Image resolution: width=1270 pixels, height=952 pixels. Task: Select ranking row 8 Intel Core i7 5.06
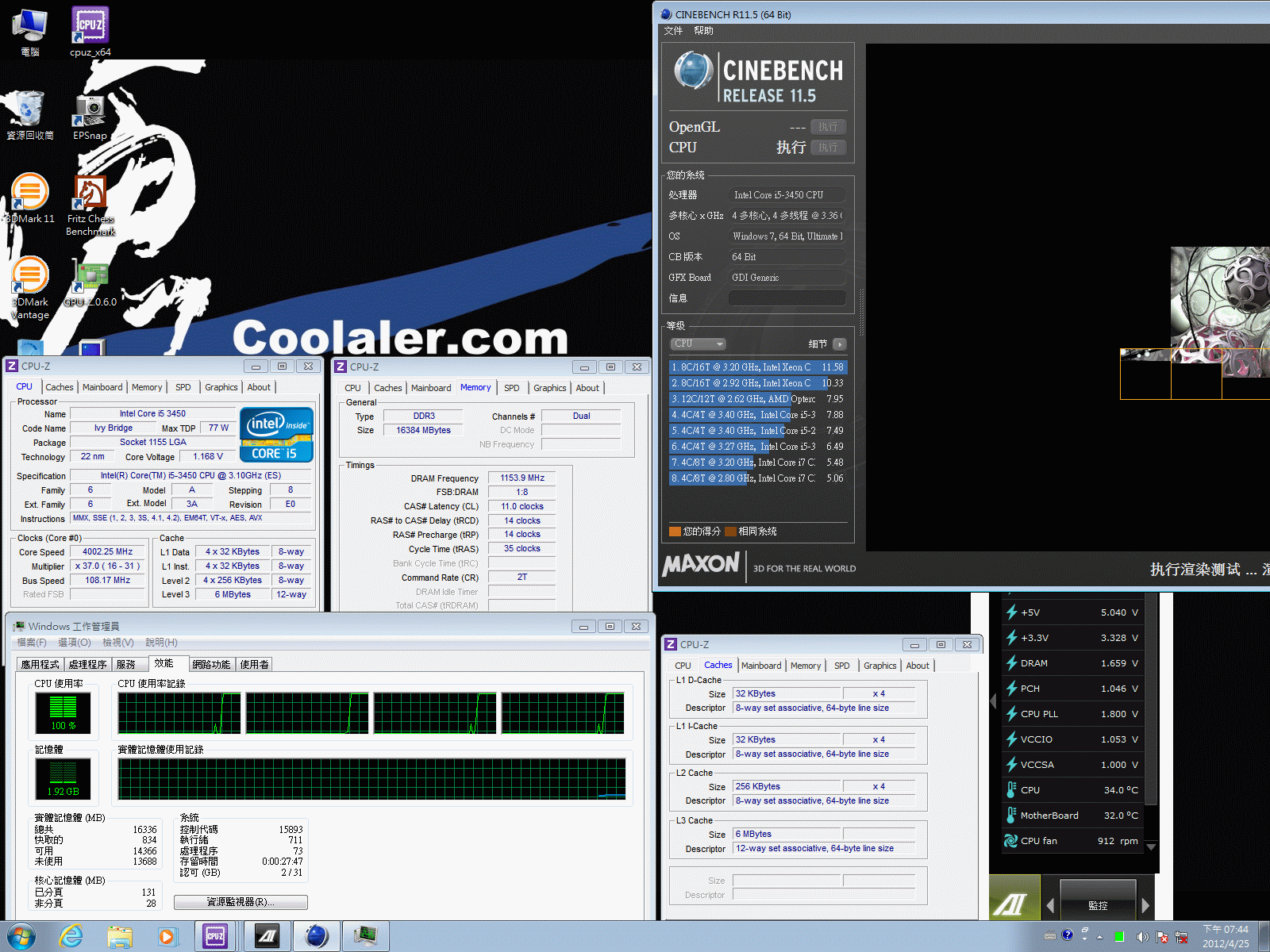point(758,478)
